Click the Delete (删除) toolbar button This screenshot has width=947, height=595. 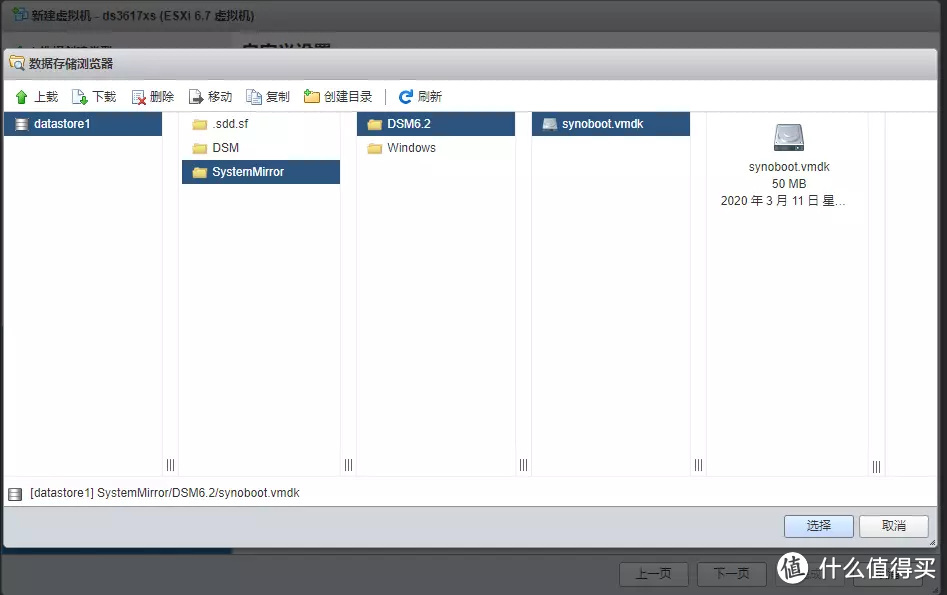[x=153, y=97]
